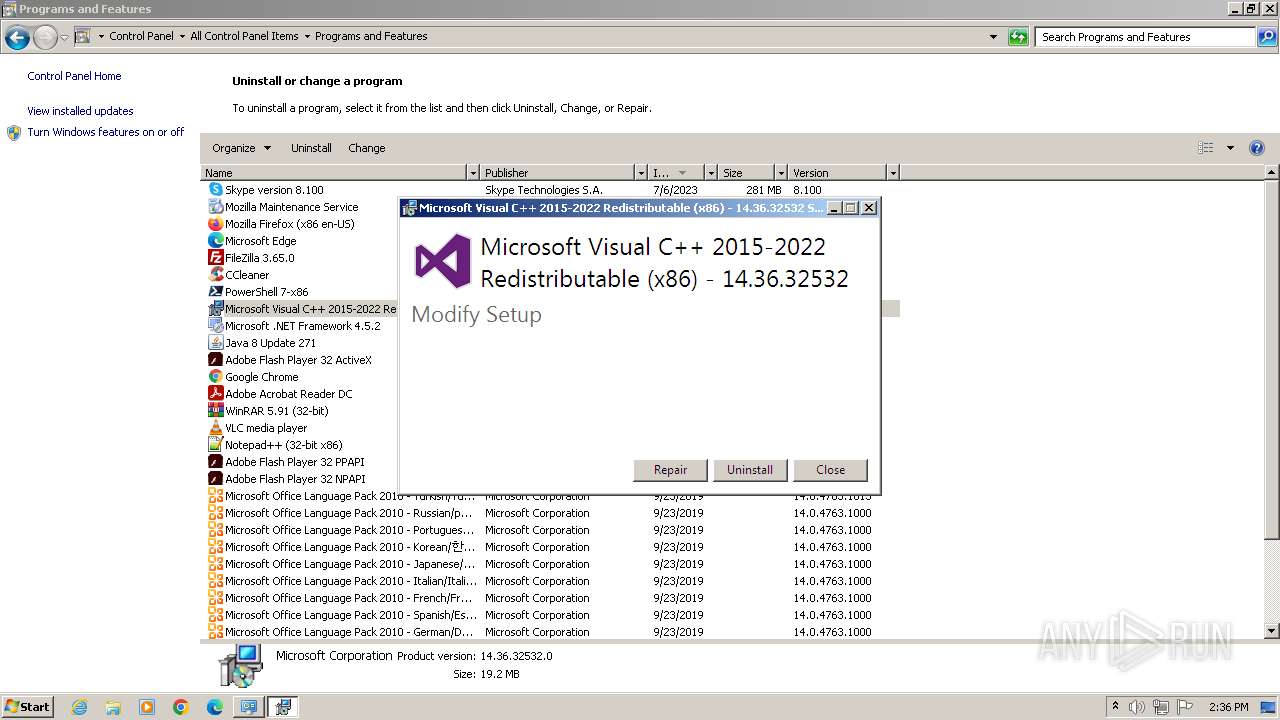Select Office Language Pack 2010 French row
This screenshot has height=720, width=1280.
(x=552, y=598)
